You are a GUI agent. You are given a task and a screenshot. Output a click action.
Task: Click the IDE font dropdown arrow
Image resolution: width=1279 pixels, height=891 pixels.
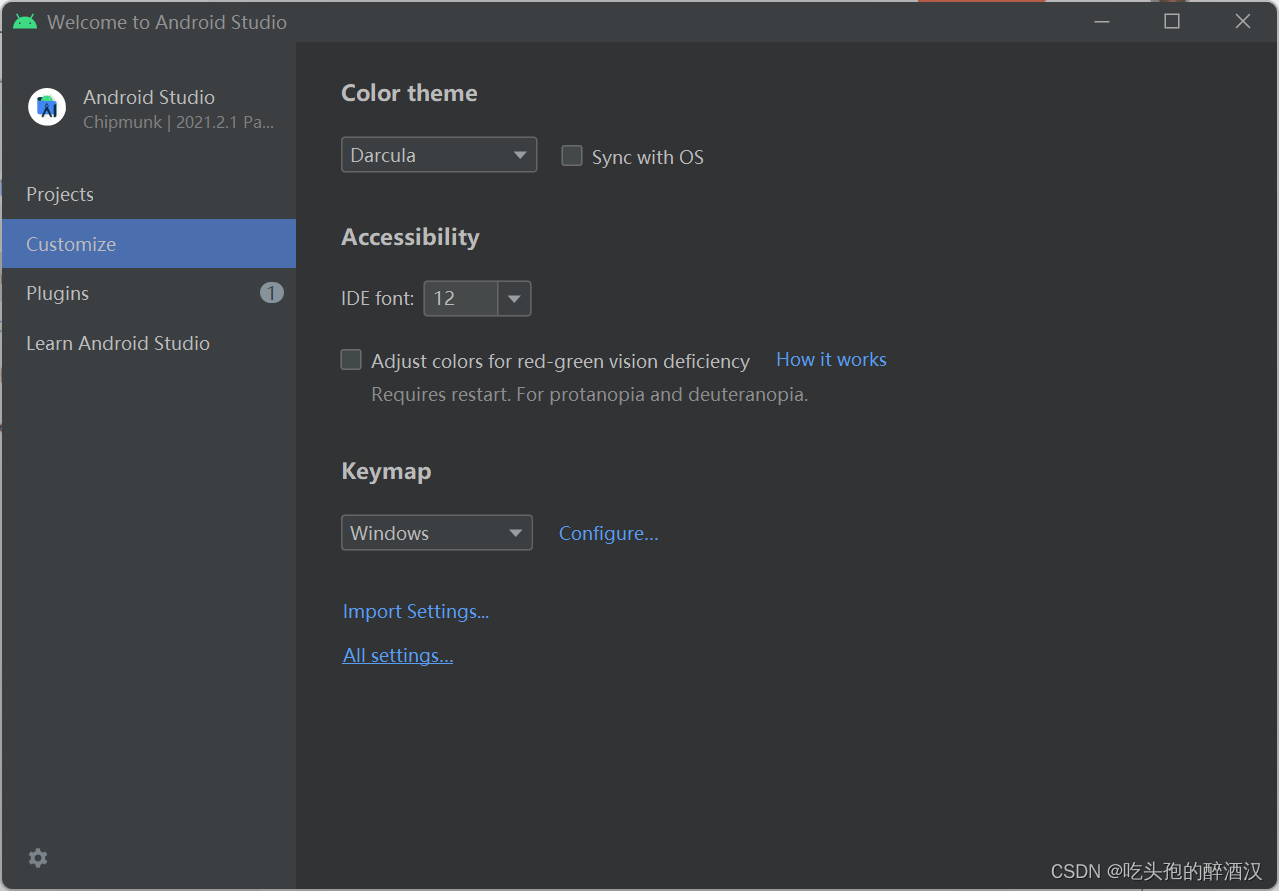514,298
